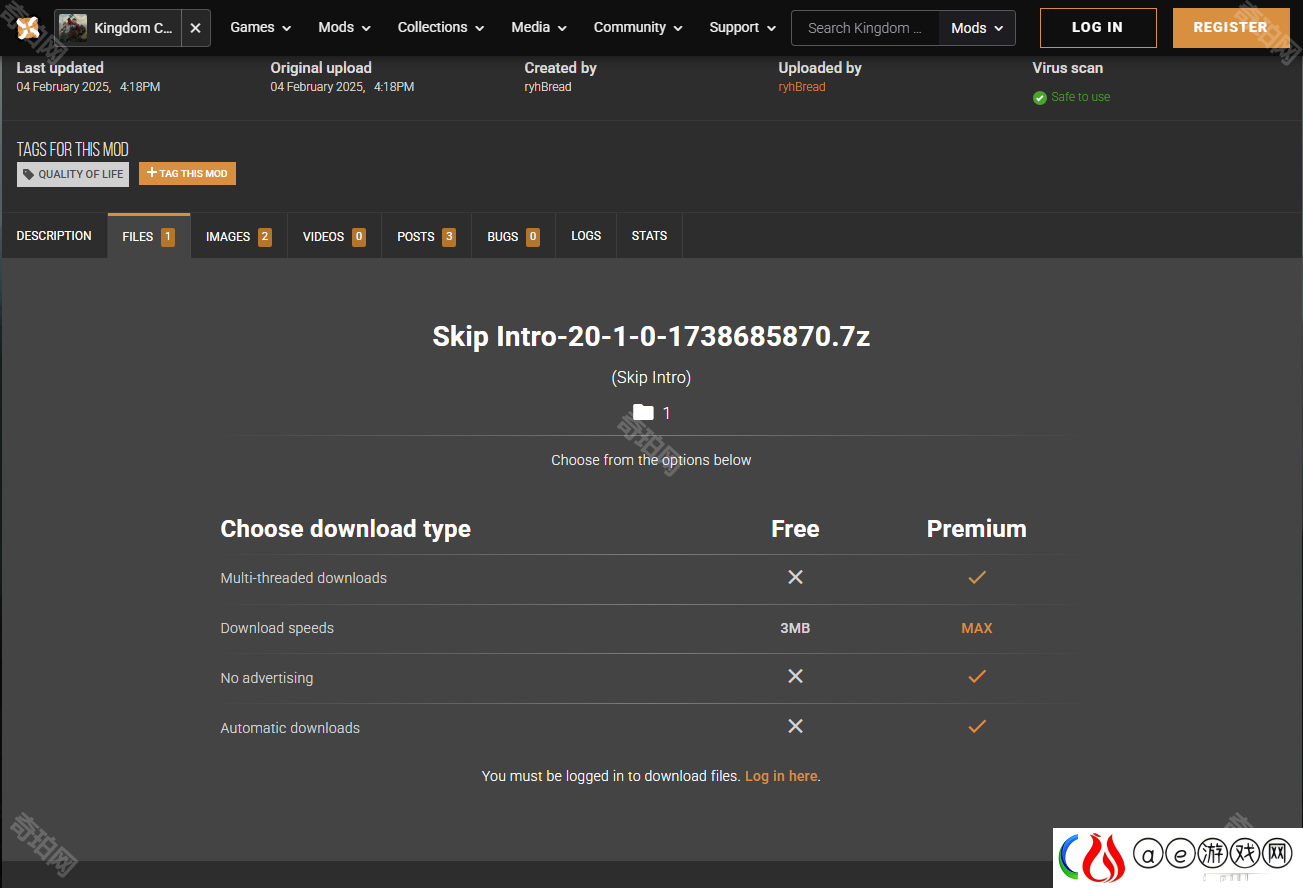Open the LOGS tab
This screenshot has height=888, width=1303.
pyautogui.click(x=586, y=236)
